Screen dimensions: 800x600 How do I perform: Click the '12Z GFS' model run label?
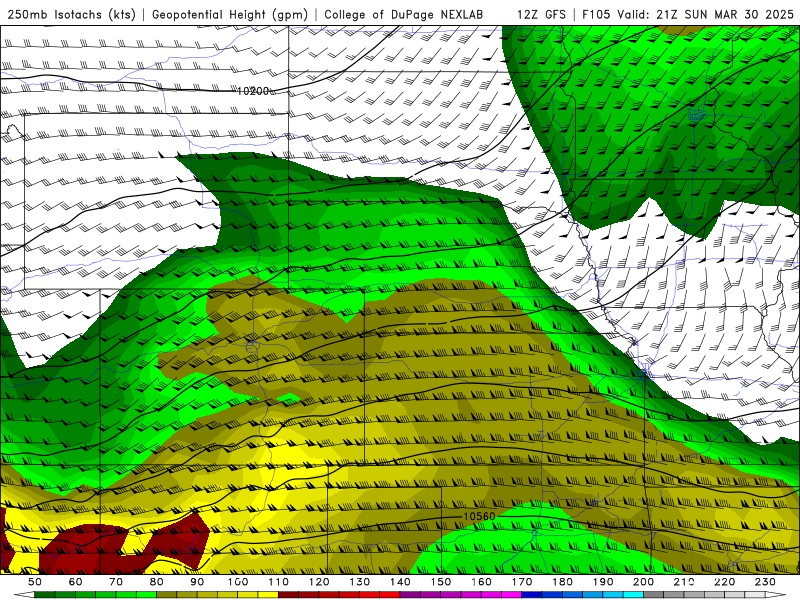pos(541,15)
